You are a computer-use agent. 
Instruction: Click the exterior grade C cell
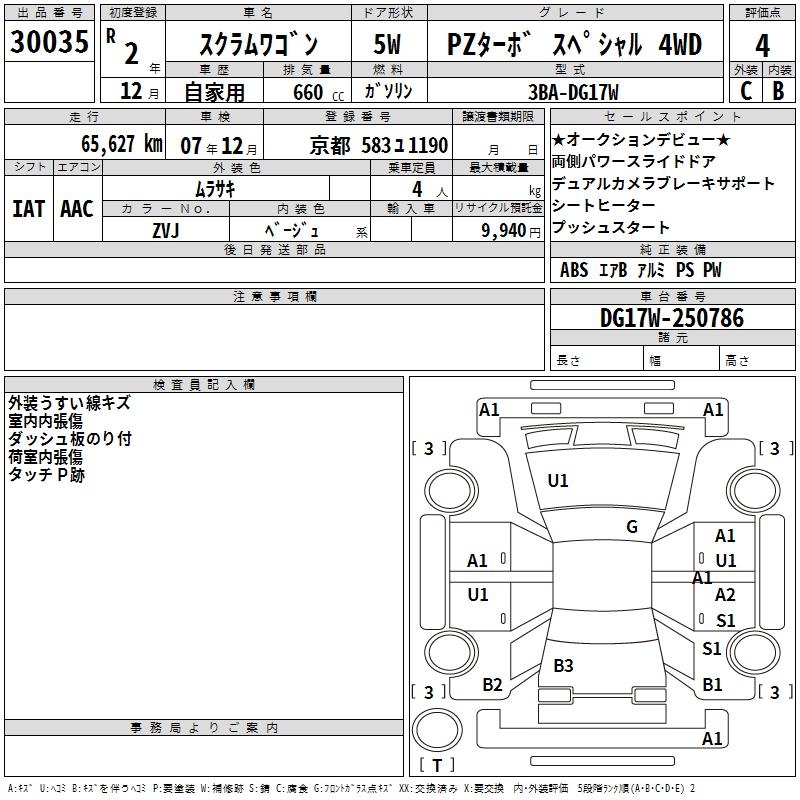click(x=745, y=90)
